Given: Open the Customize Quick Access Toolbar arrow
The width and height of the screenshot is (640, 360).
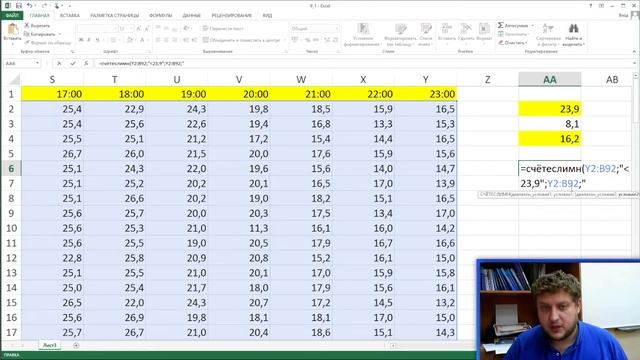Looking at the screenshot, I should coord(69,6).
